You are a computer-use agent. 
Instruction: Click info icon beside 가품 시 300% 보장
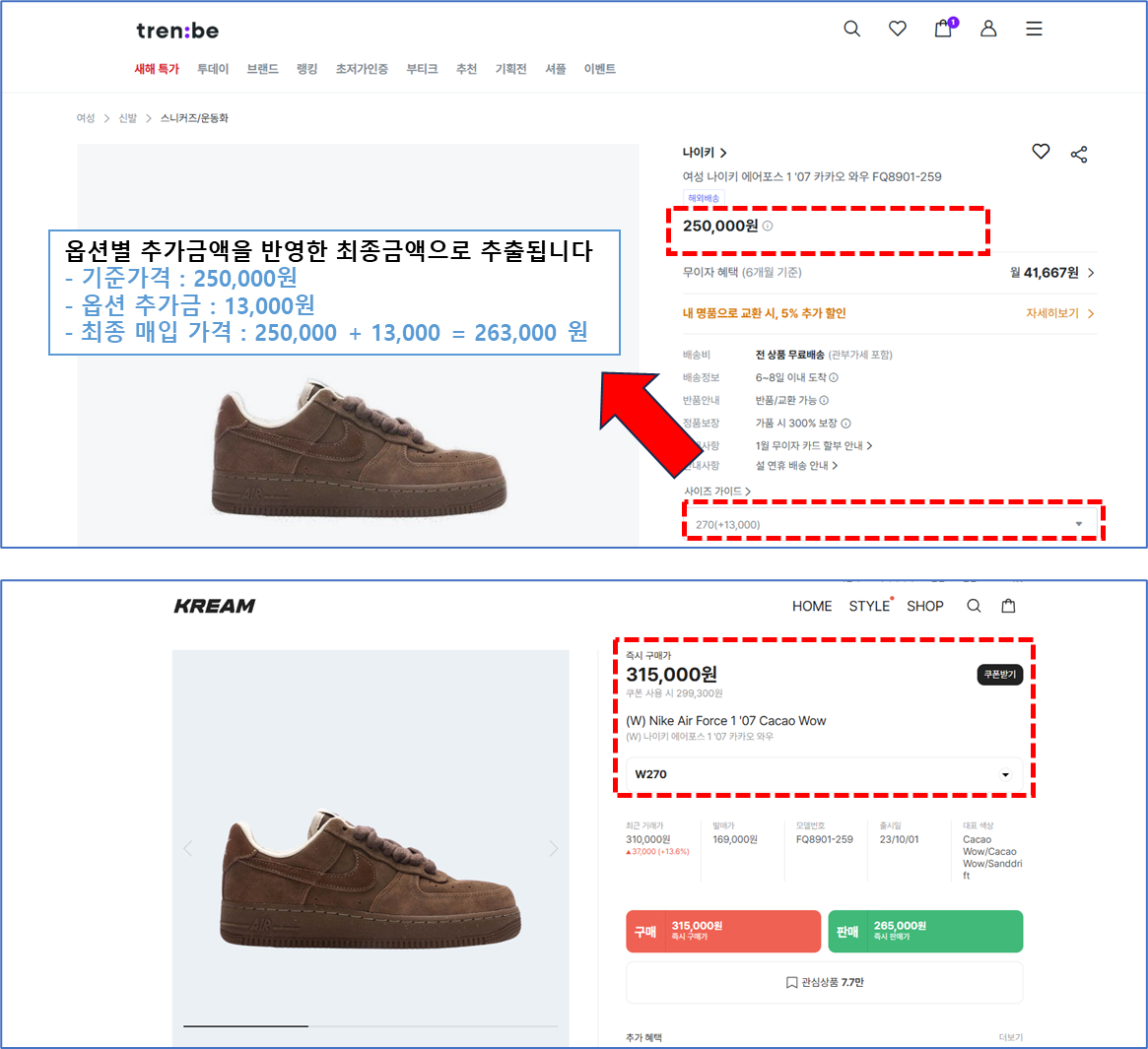[845, 424]
